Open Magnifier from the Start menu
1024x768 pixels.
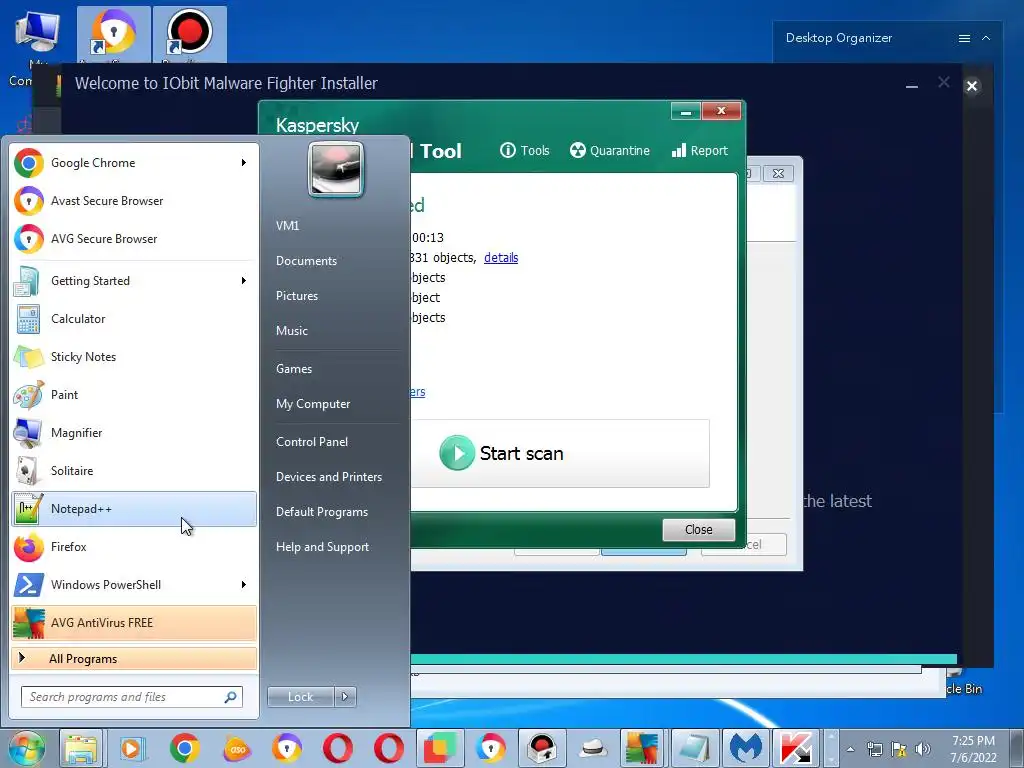tap(134, 432)
